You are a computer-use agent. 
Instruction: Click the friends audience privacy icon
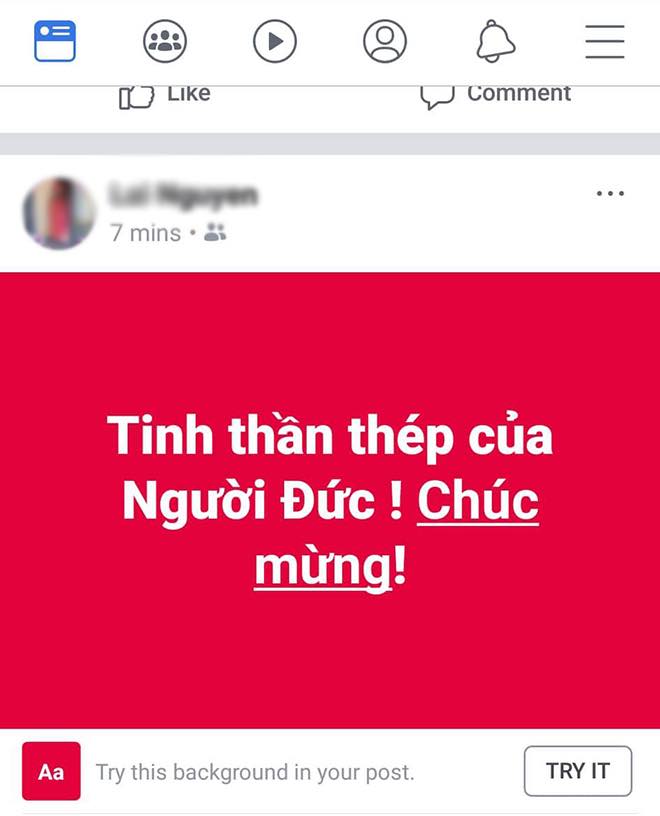215,232
